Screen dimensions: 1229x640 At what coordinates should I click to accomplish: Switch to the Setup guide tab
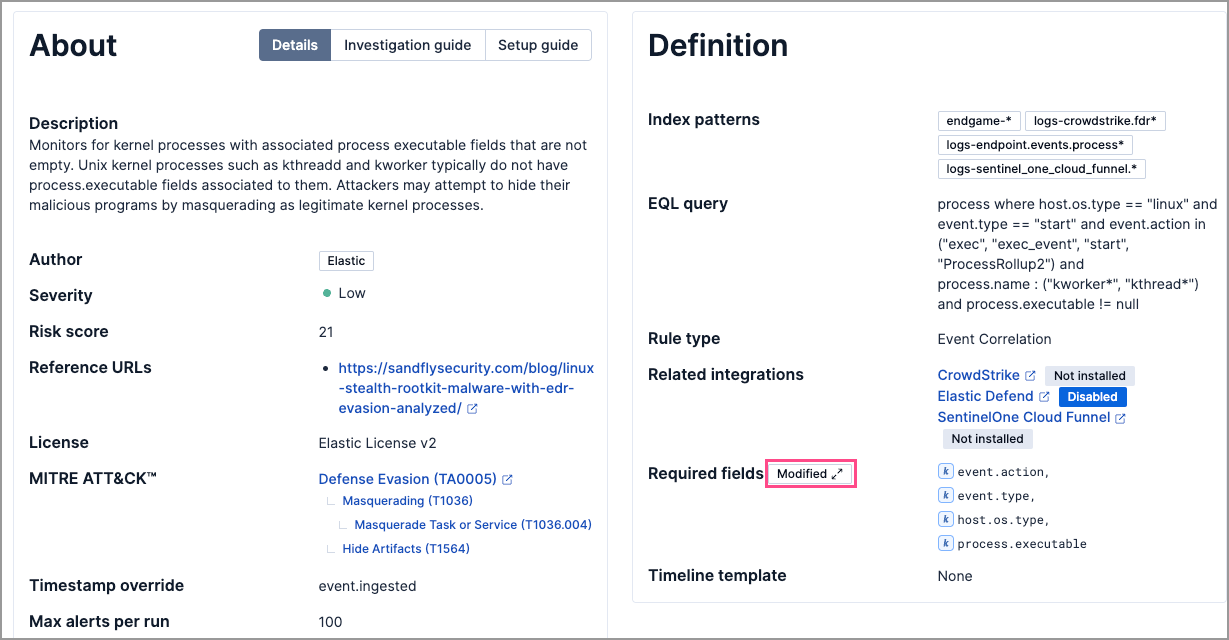(x=538, y=44)
